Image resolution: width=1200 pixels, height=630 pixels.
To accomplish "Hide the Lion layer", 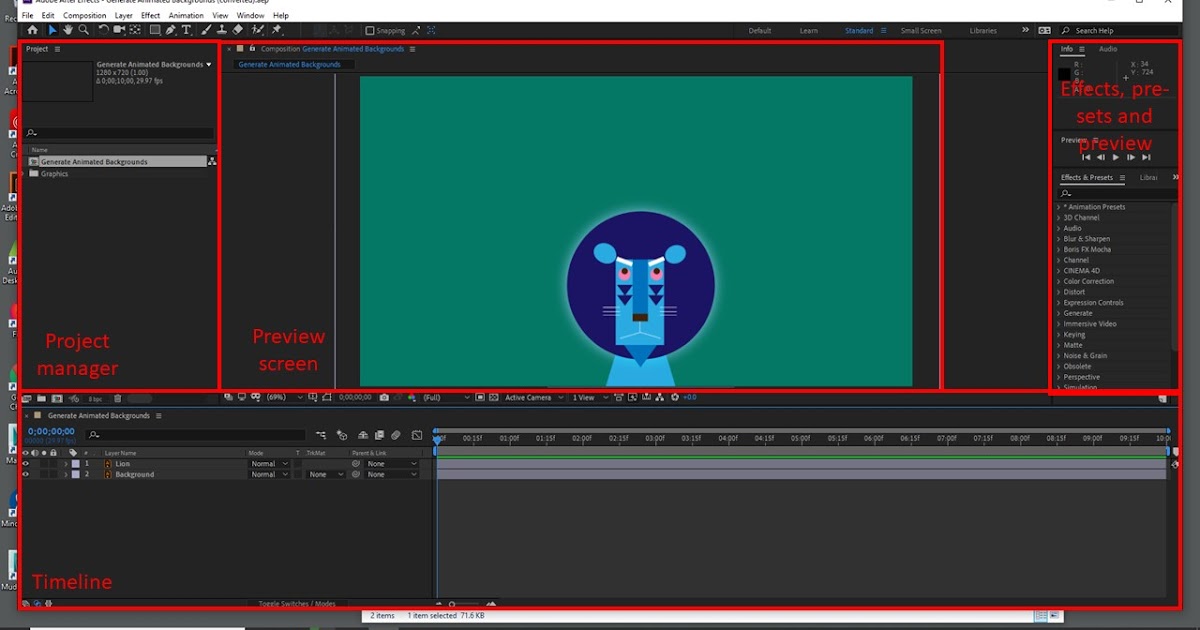I will [26, 464].
